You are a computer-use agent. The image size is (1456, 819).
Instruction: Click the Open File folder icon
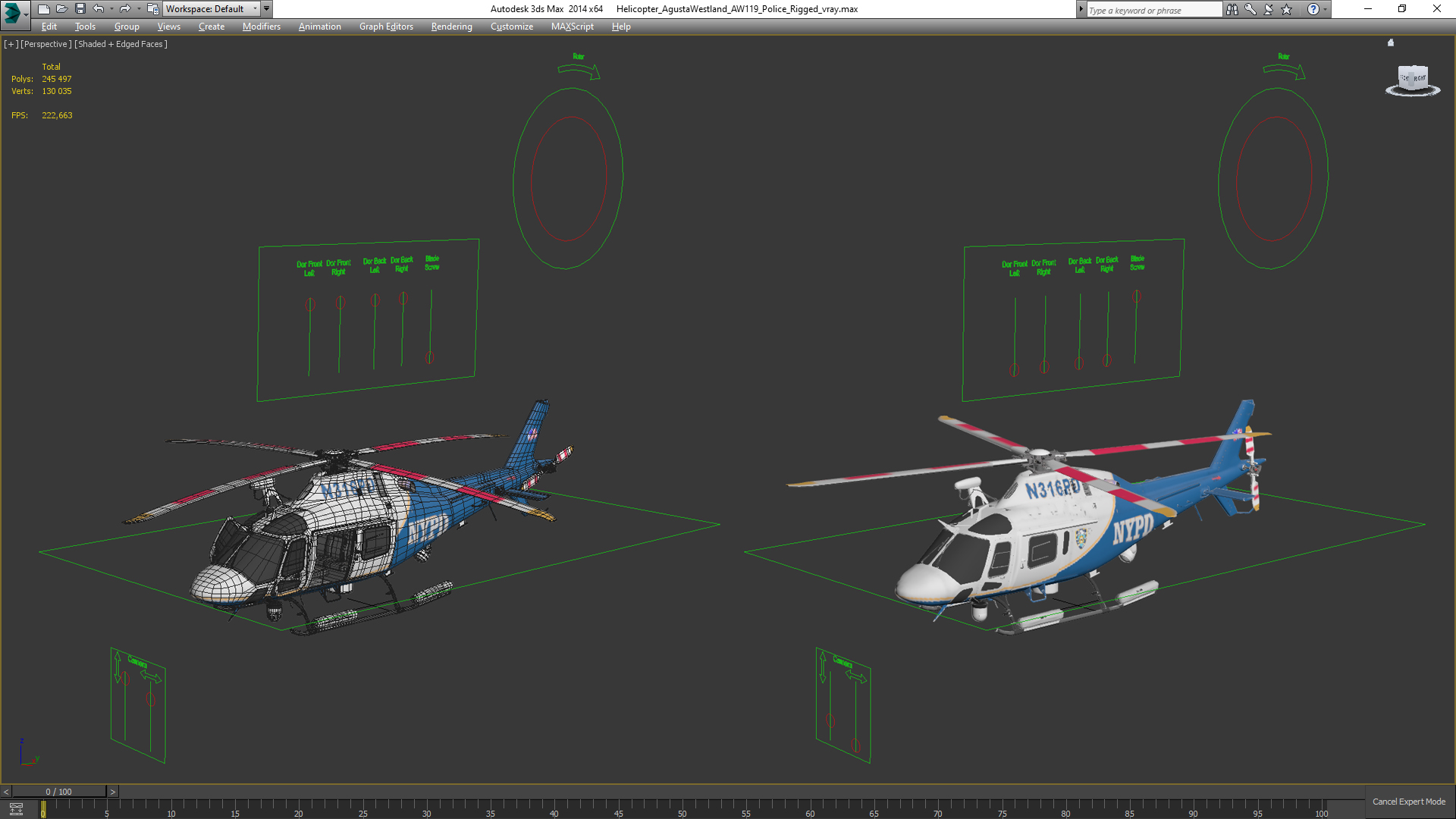pos(62,9)
